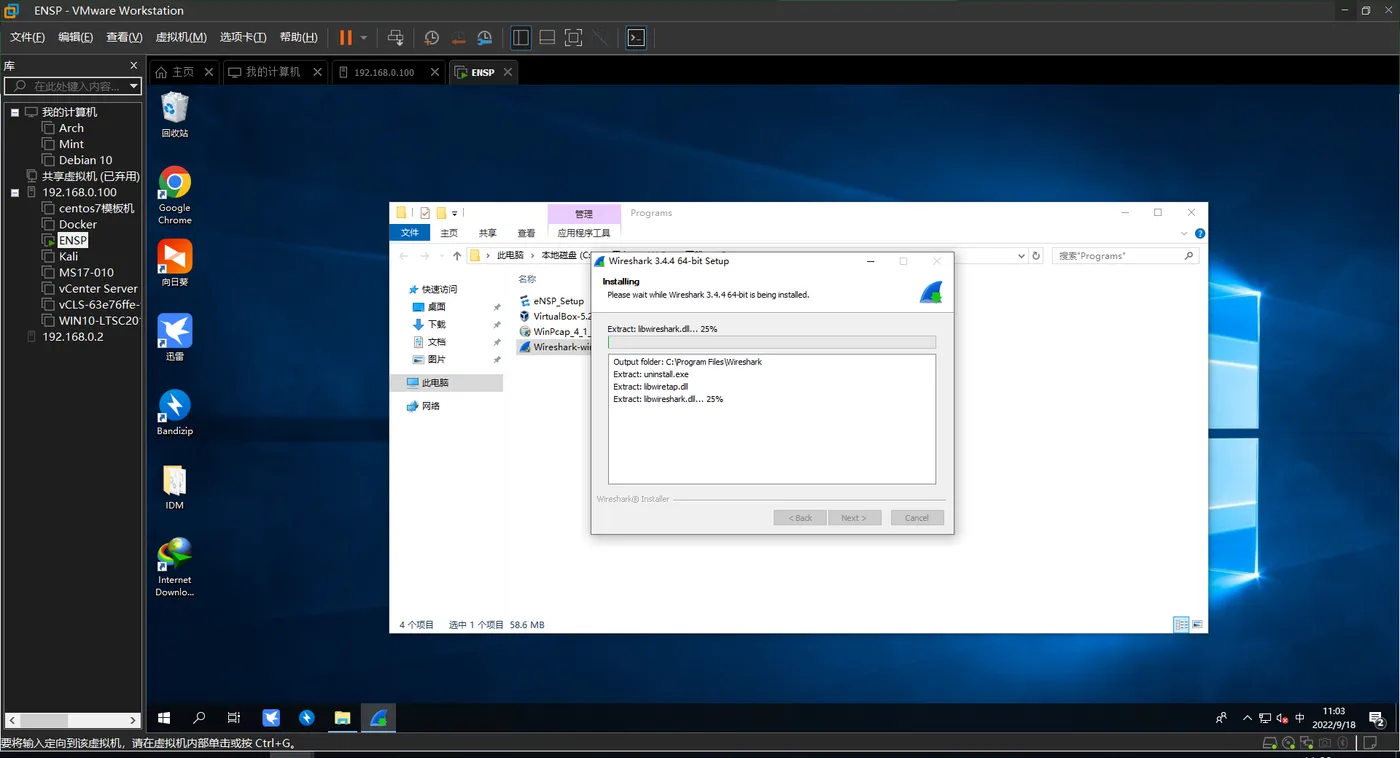Click the Wireshark installer taskbar icon

pos(378,718)
